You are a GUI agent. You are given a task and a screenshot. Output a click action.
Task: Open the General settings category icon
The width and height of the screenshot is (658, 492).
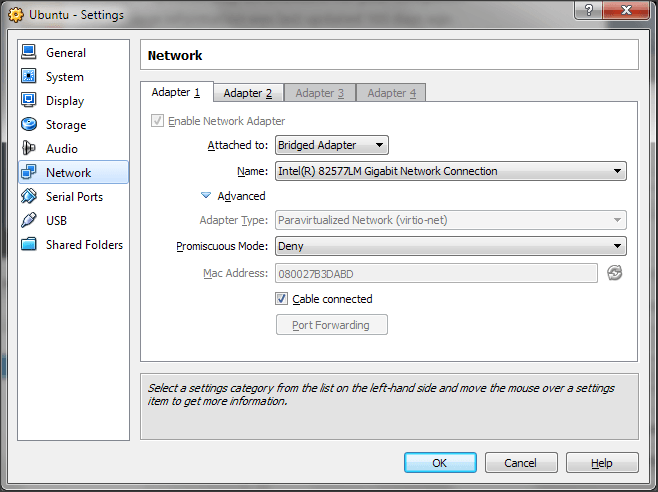[28, 52]
